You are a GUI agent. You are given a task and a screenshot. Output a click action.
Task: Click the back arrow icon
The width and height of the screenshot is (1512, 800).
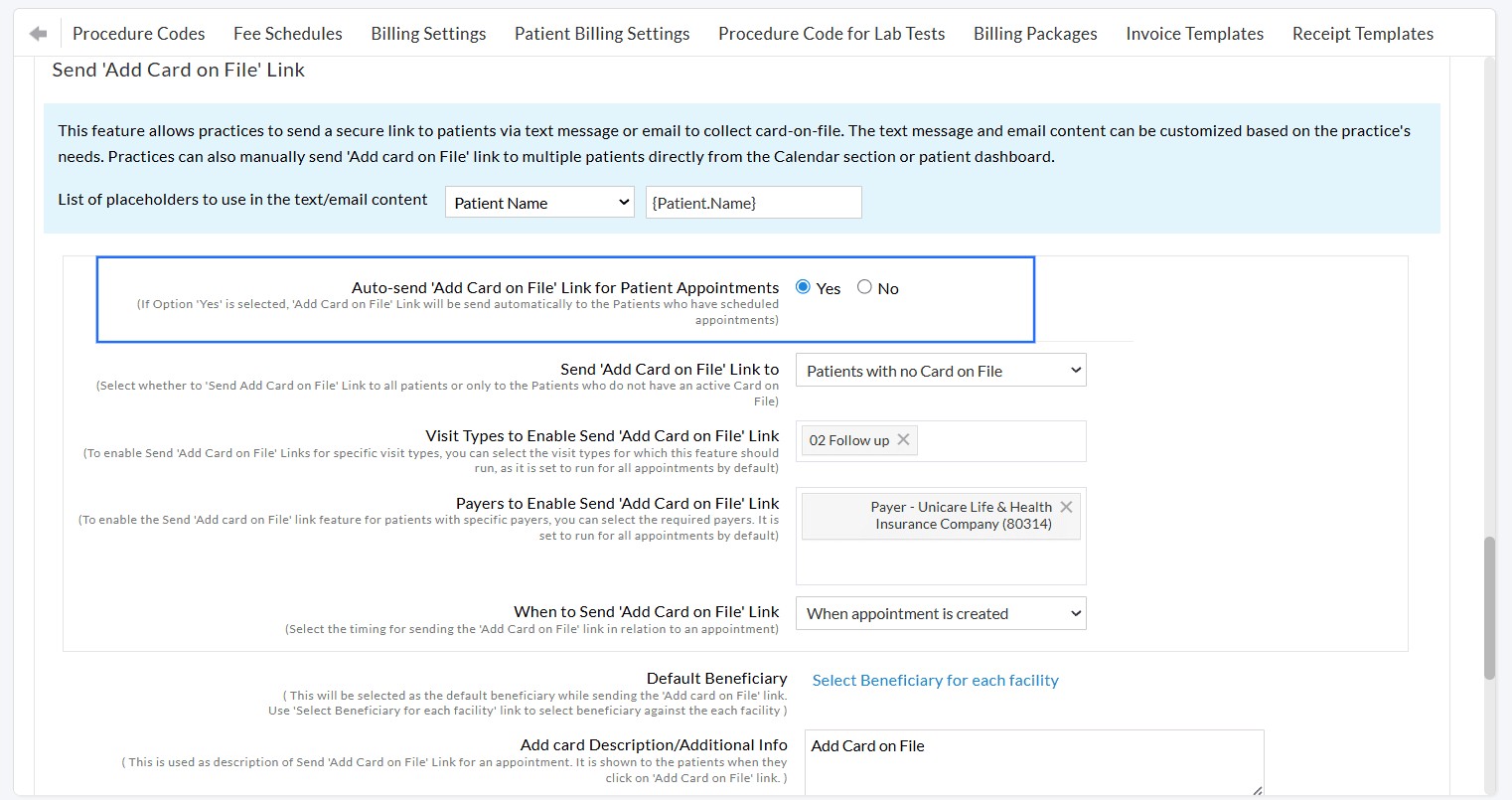(39, 34)
